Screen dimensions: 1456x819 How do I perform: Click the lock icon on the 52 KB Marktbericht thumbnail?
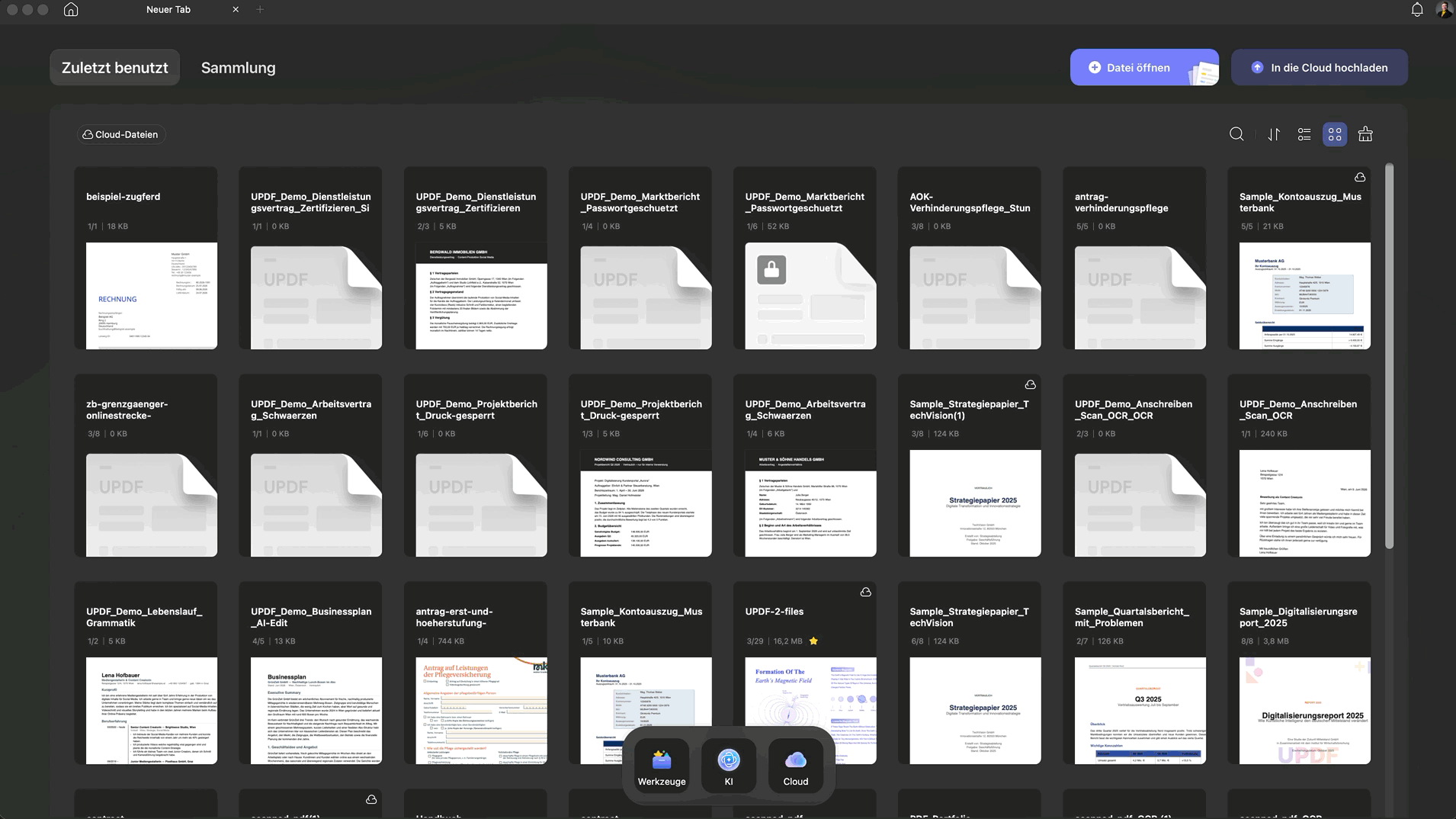click(771, 269)
